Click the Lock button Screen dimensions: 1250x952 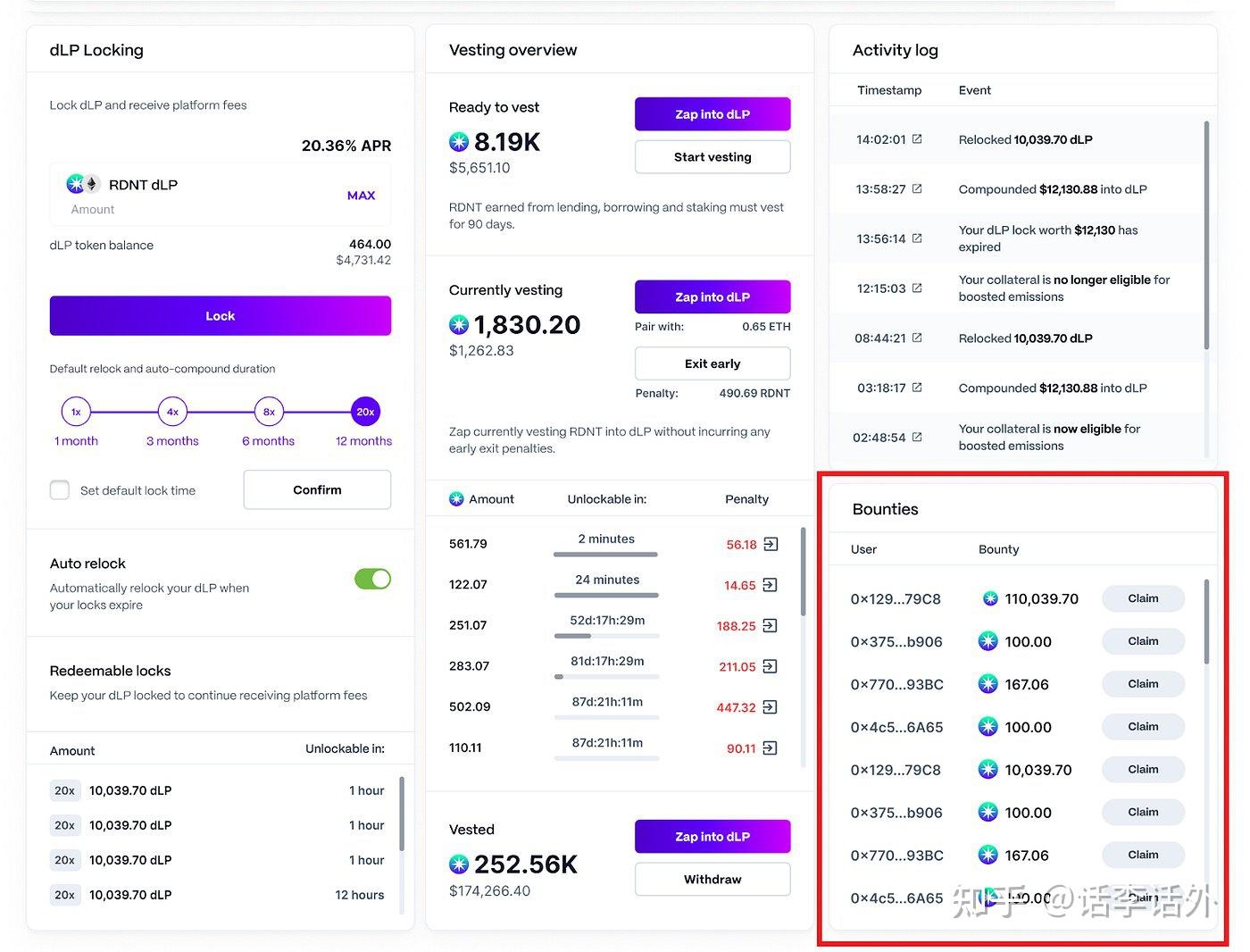pos(220,315)
